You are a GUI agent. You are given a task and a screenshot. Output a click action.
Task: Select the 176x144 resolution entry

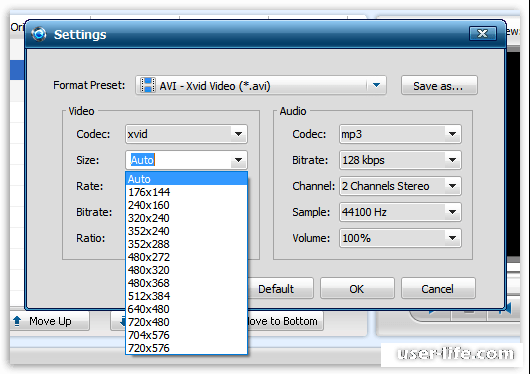pos(186,192)
